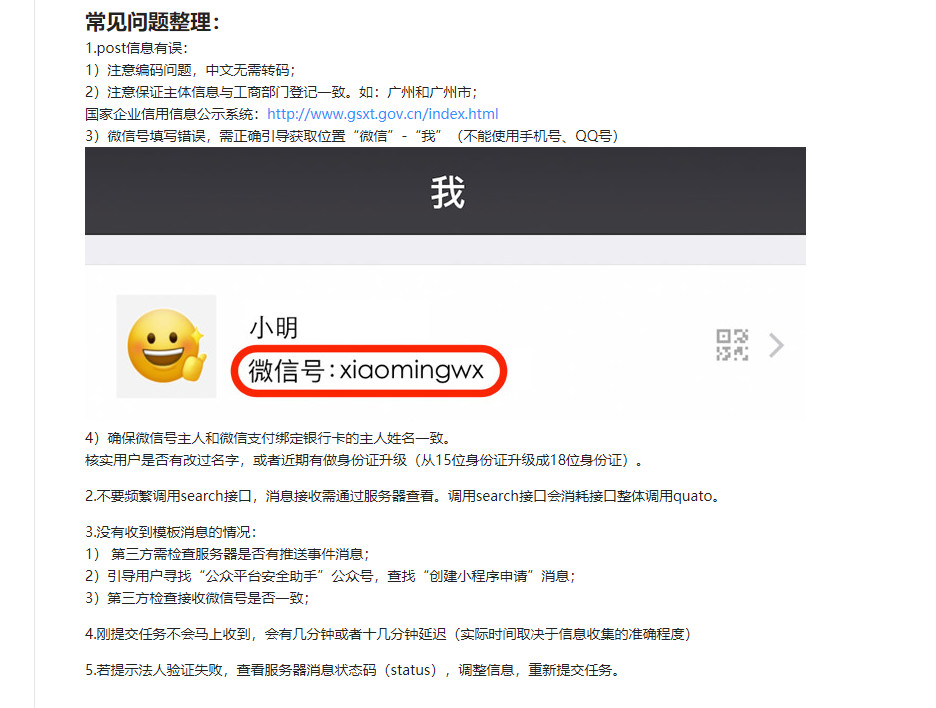Click the line about 微信号填写错误
The image size is (936, 708).
(x=352, y=136)
